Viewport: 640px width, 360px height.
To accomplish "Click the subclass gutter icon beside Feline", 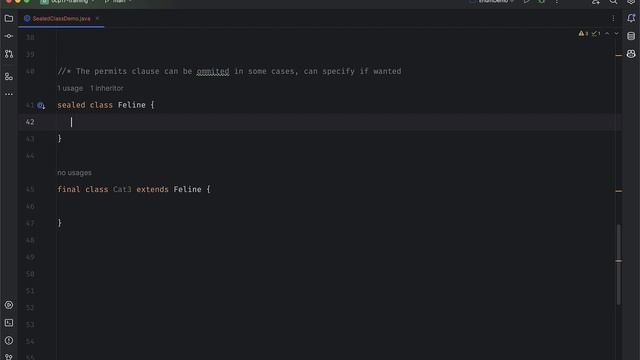I will (x=41, y=105).
